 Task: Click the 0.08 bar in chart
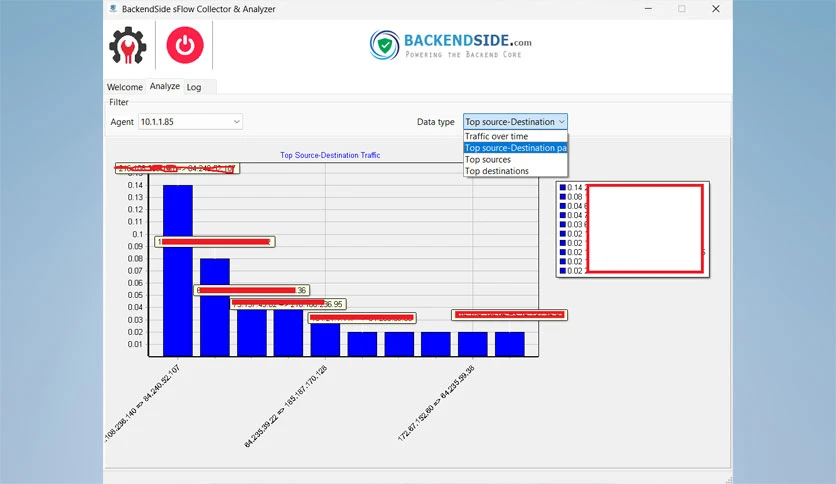click(x=215, y=307)
